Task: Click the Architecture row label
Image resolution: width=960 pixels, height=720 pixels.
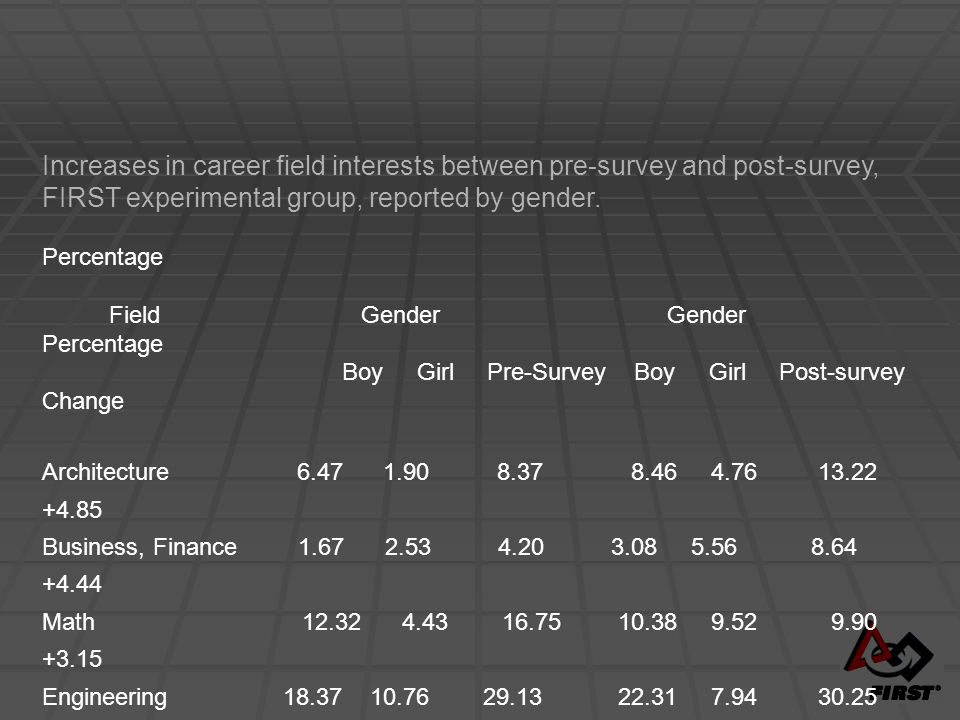Action: [105, 472]
